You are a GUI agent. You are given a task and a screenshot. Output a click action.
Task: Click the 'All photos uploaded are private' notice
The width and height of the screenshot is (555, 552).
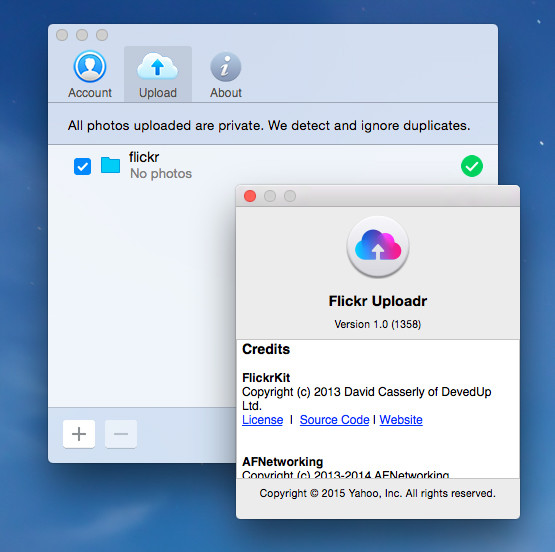pyautogui.click(x=269, y=126)
